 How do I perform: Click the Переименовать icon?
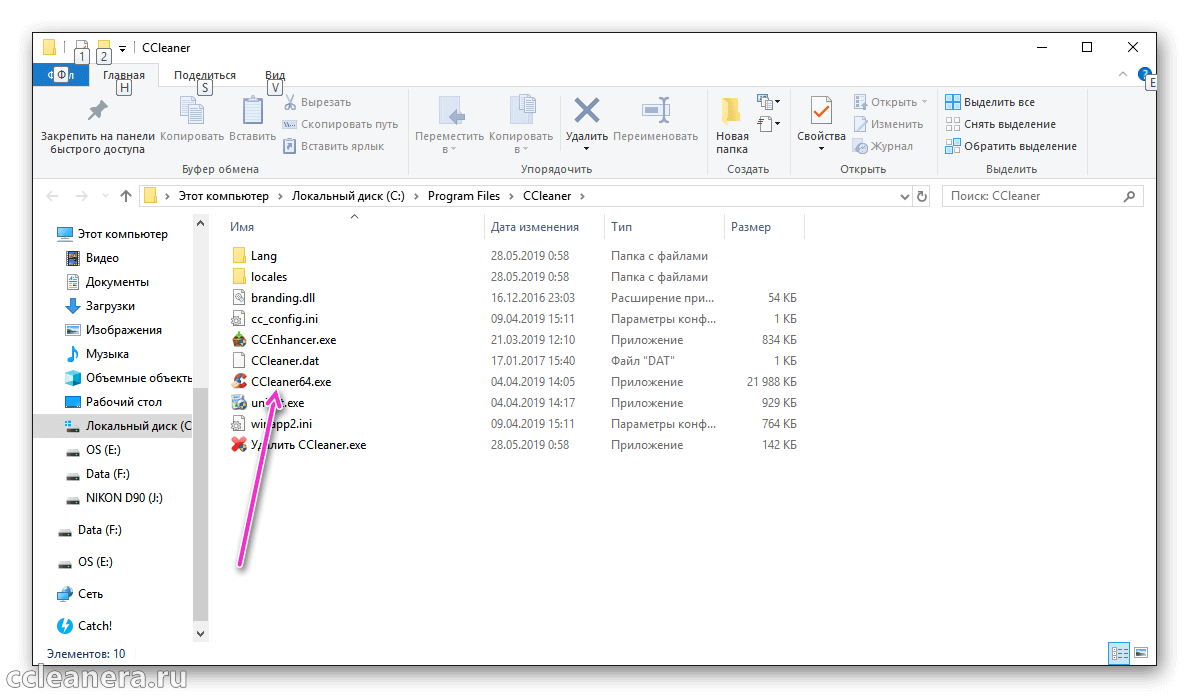pyautogui.click(x=655, y=111)
